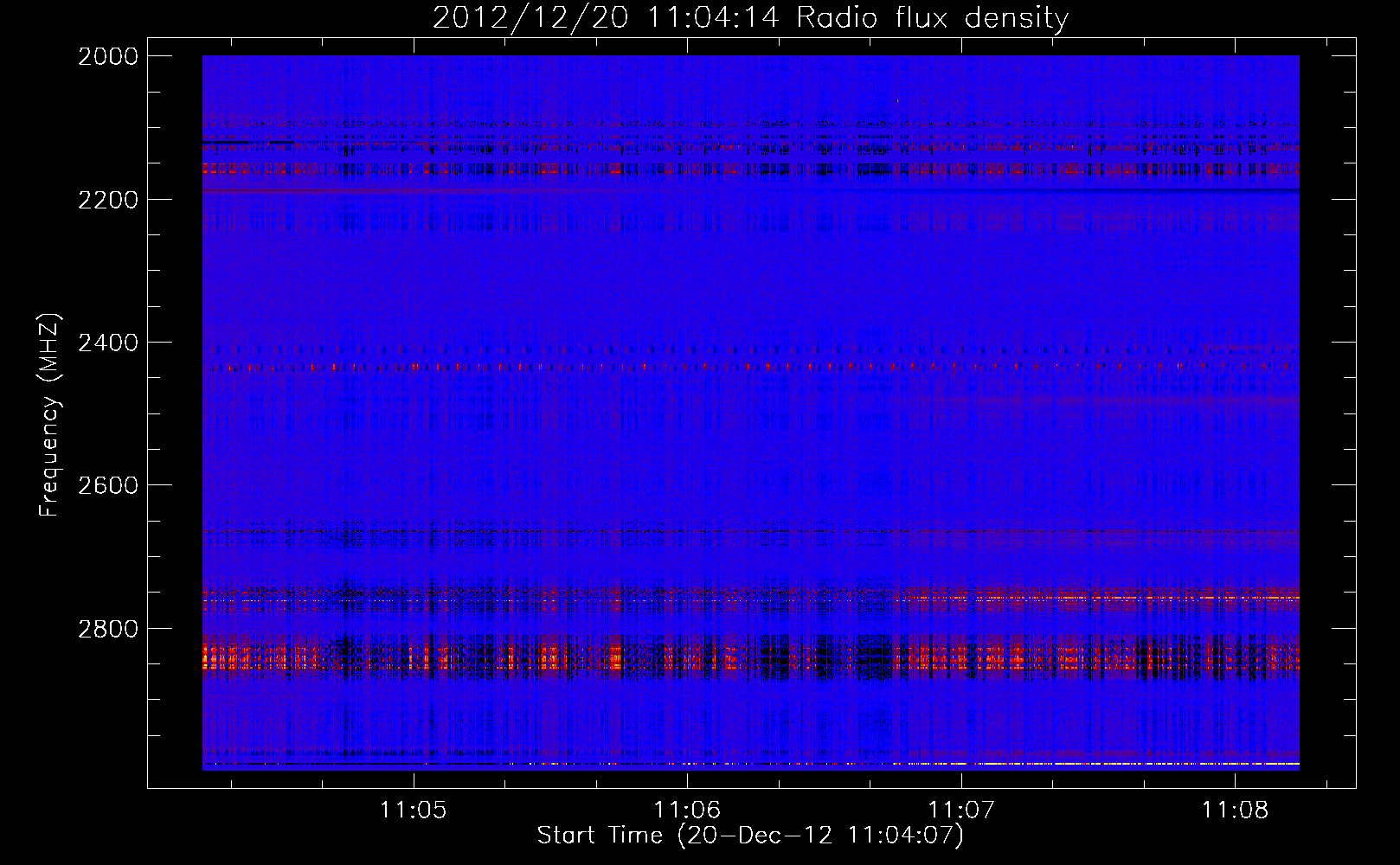Select the 2800 frequency axis label
The height and width of the screenshot is (865, 1400).
click(x=108, y=628)
